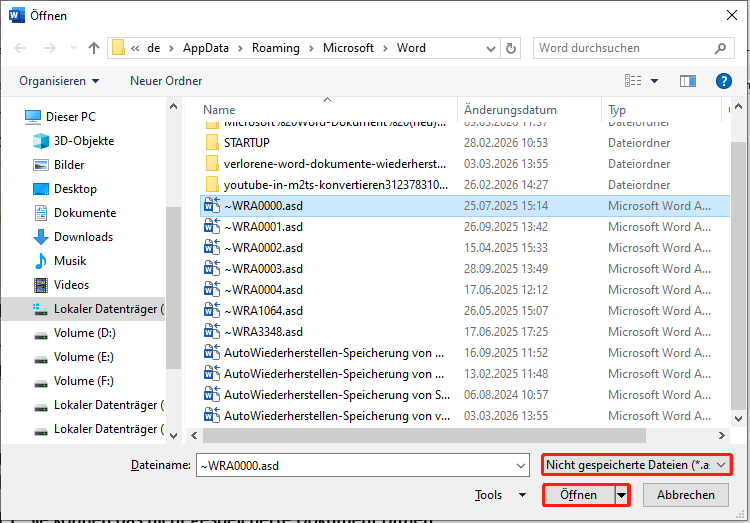Open the Help question mark
750x523 pixels.
pyautogui.click(x=724, y=81)
